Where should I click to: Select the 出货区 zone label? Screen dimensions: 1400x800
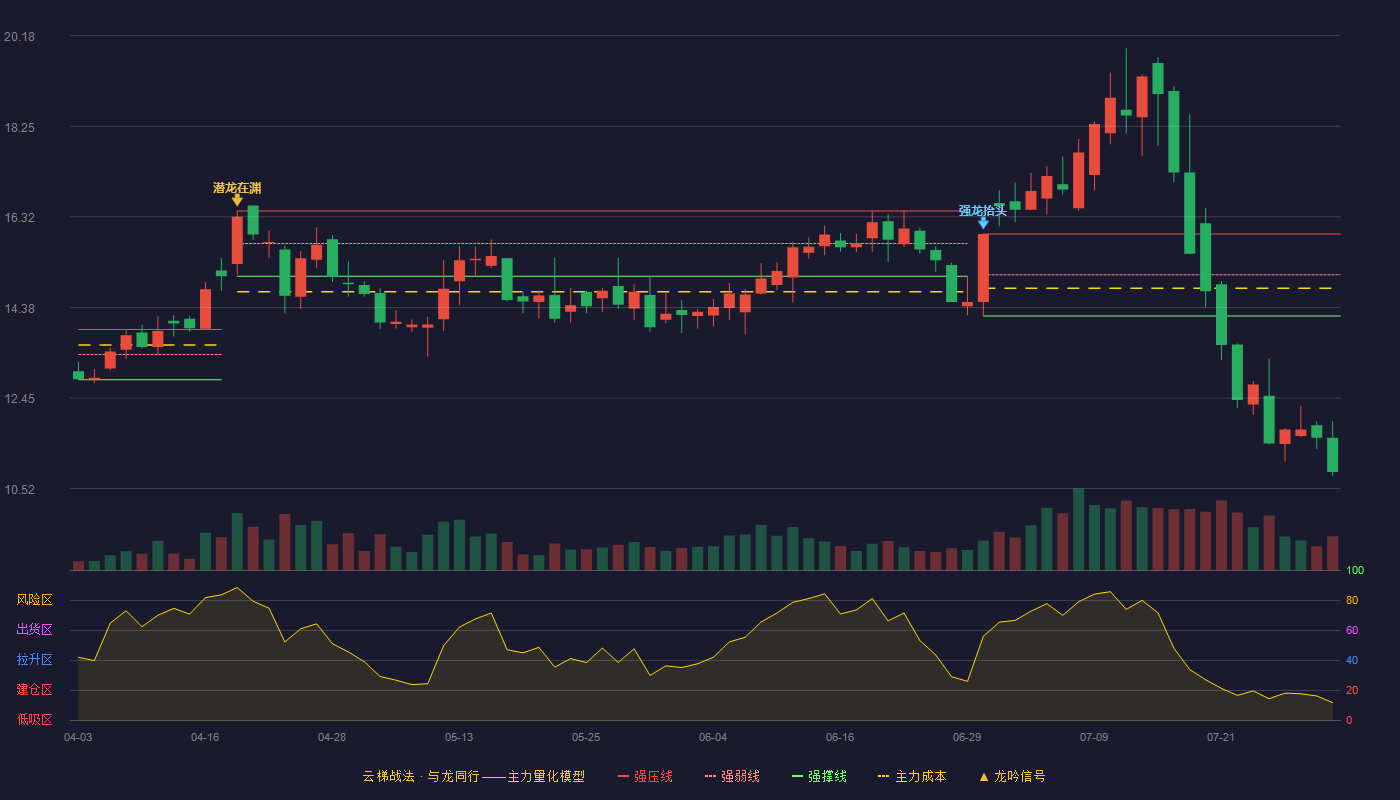[x=34, y=630]
